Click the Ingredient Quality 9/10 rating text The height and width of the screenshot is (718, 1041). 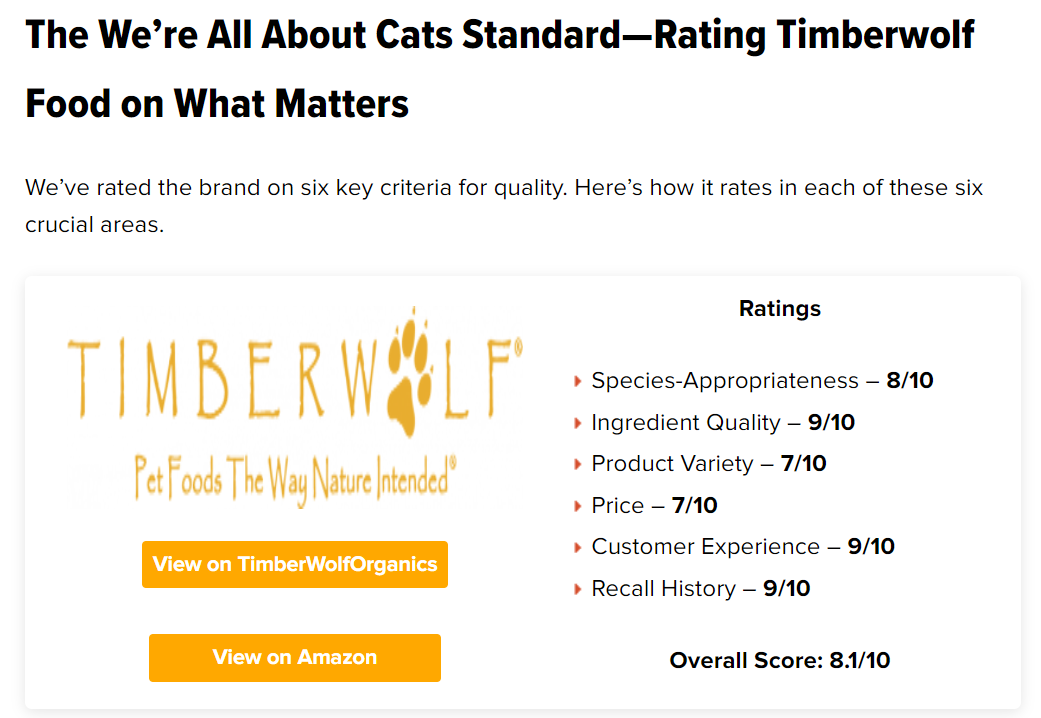(x=723, y=423)
